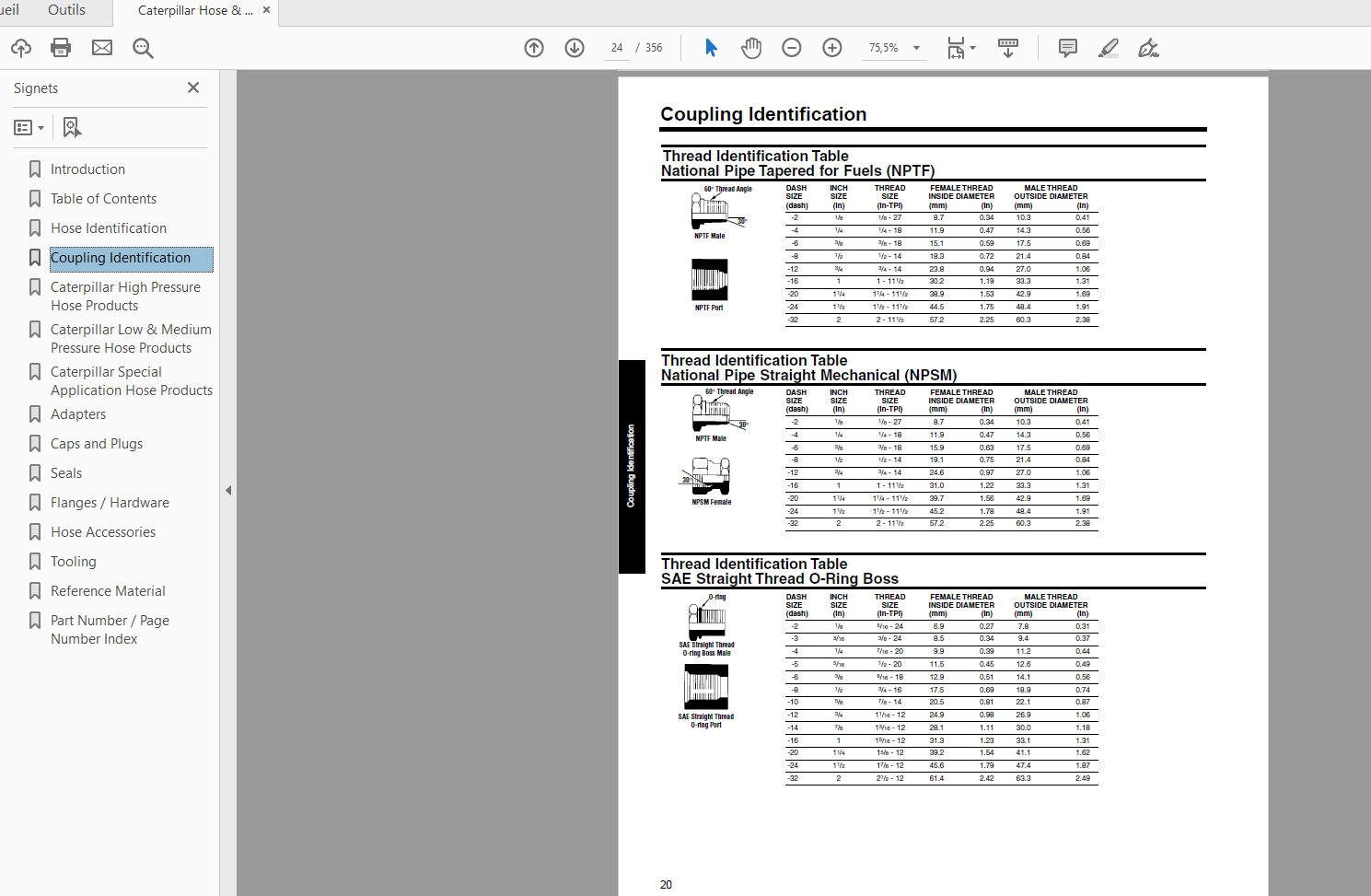
Task: Switch to the Outils tab
Action: [66, 10]
